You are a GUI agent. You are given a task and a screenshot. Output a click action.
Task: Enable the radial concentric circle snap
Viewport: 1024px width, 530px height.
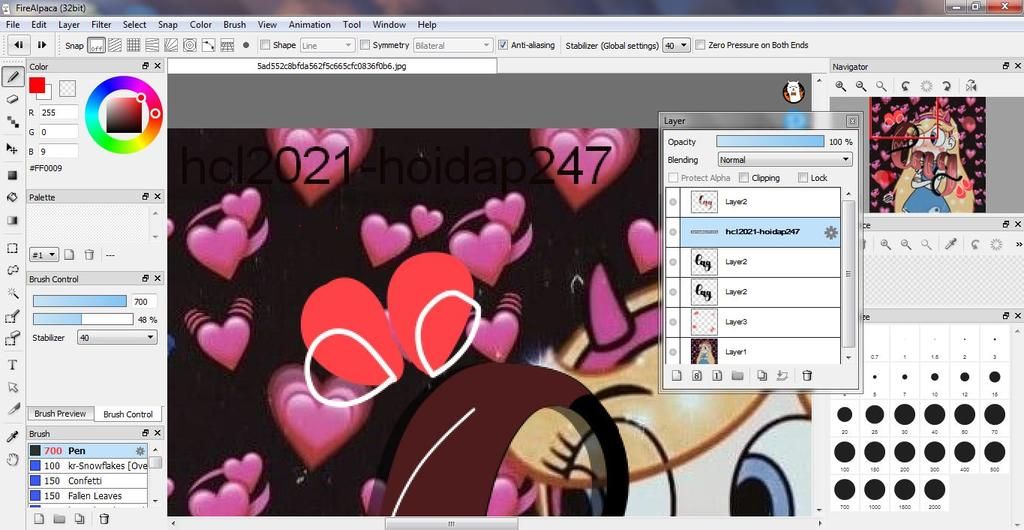(x=189, y=45)
